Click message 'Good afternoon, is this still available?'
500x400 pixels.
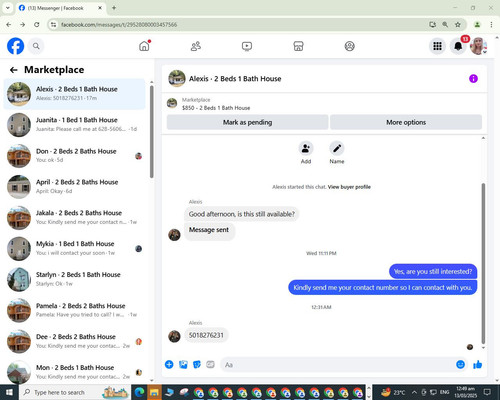pos(242,214)
